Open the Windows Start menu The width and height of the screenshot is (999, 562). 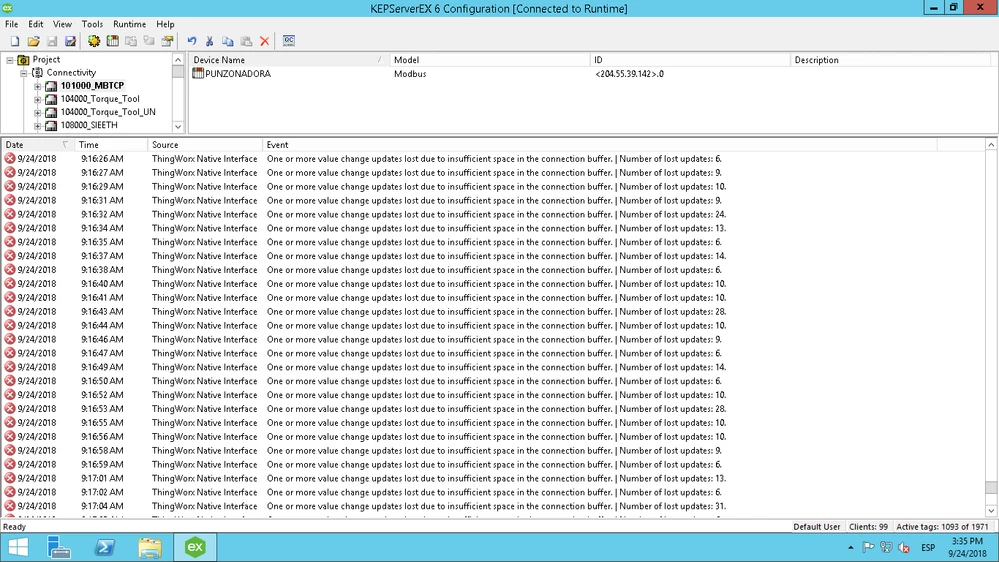(x=18, y=547)
